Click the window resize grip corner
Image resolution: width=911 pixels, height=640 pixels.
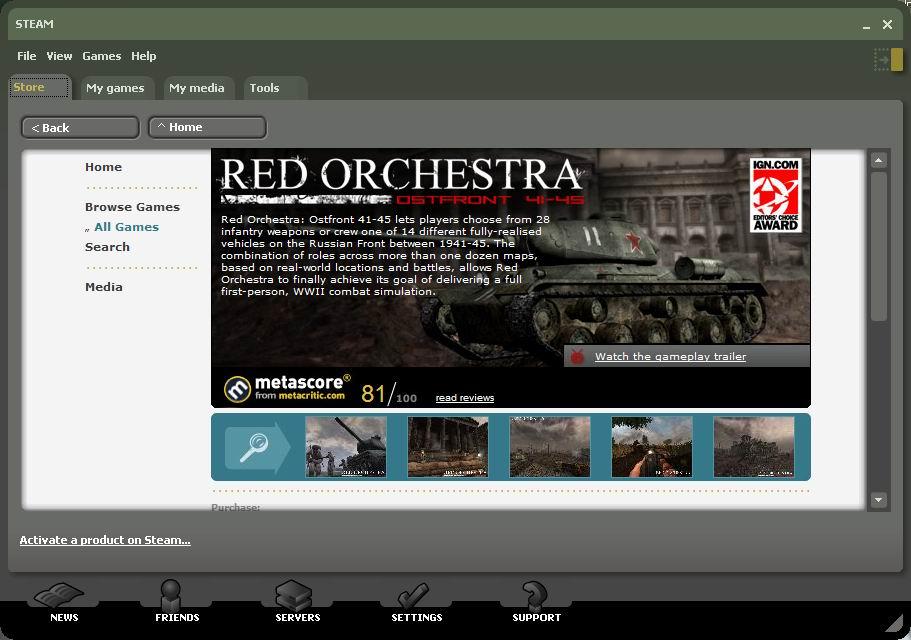(x=893, y=623)
